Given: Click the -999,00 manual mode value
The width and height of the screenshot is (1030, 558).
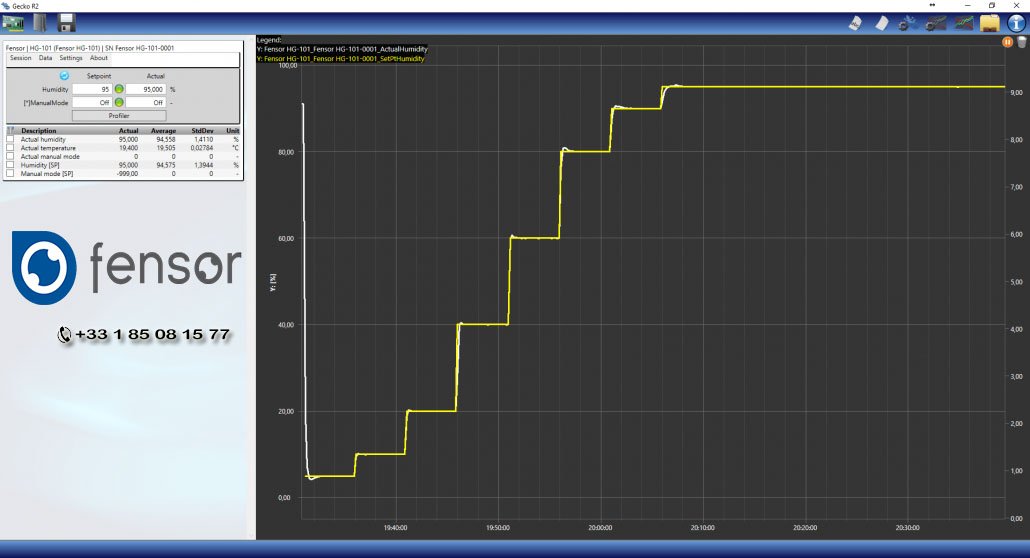Looking at the screenshot, I should 127,174.
